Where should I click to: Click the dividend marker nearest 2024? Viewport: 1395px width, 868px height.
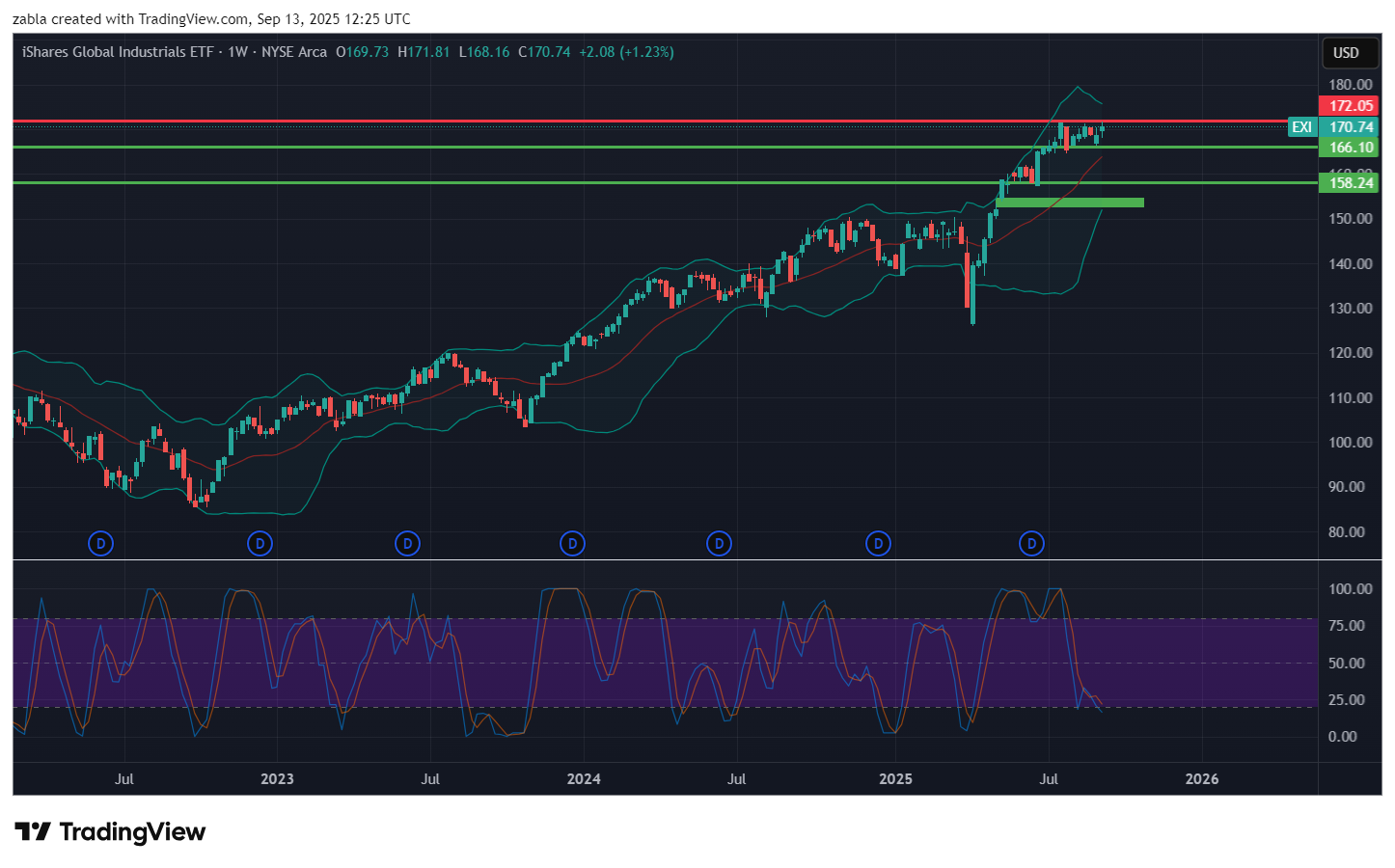[572, 544]
